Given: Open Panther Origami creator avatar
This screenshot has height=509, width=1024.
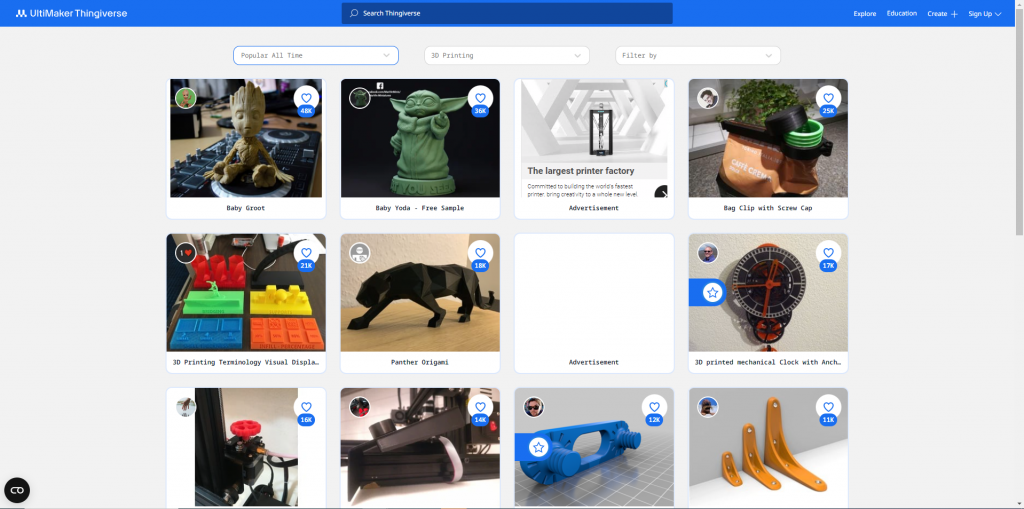Looking at the screenshot, I should pos(360,252).
